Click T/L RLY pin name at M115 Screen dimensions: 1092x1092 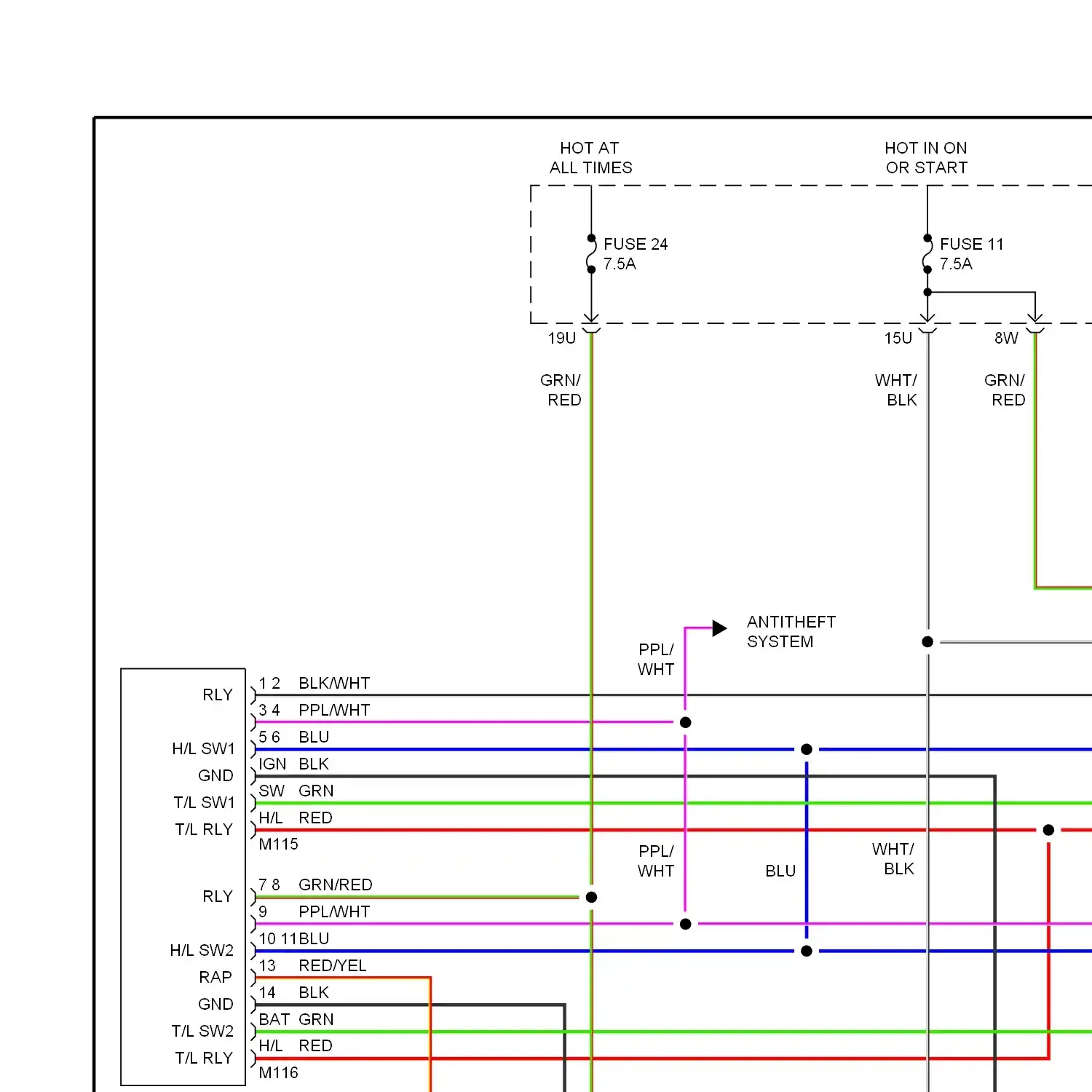click(x=203, y=830)
